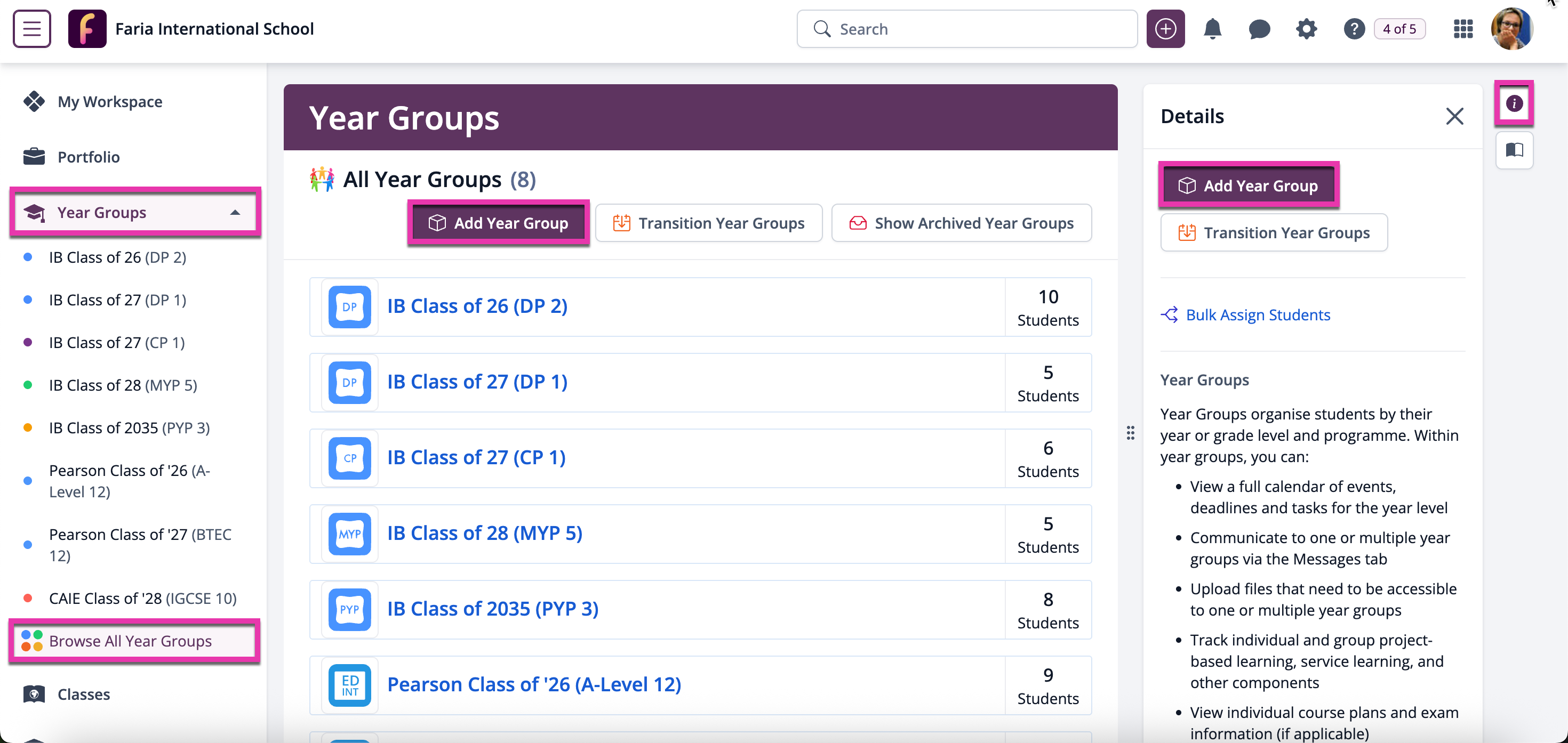Collapse the Year Groups sidebar section
Image resolution: width=1568 pixels, height=743 pixels.
235,212
